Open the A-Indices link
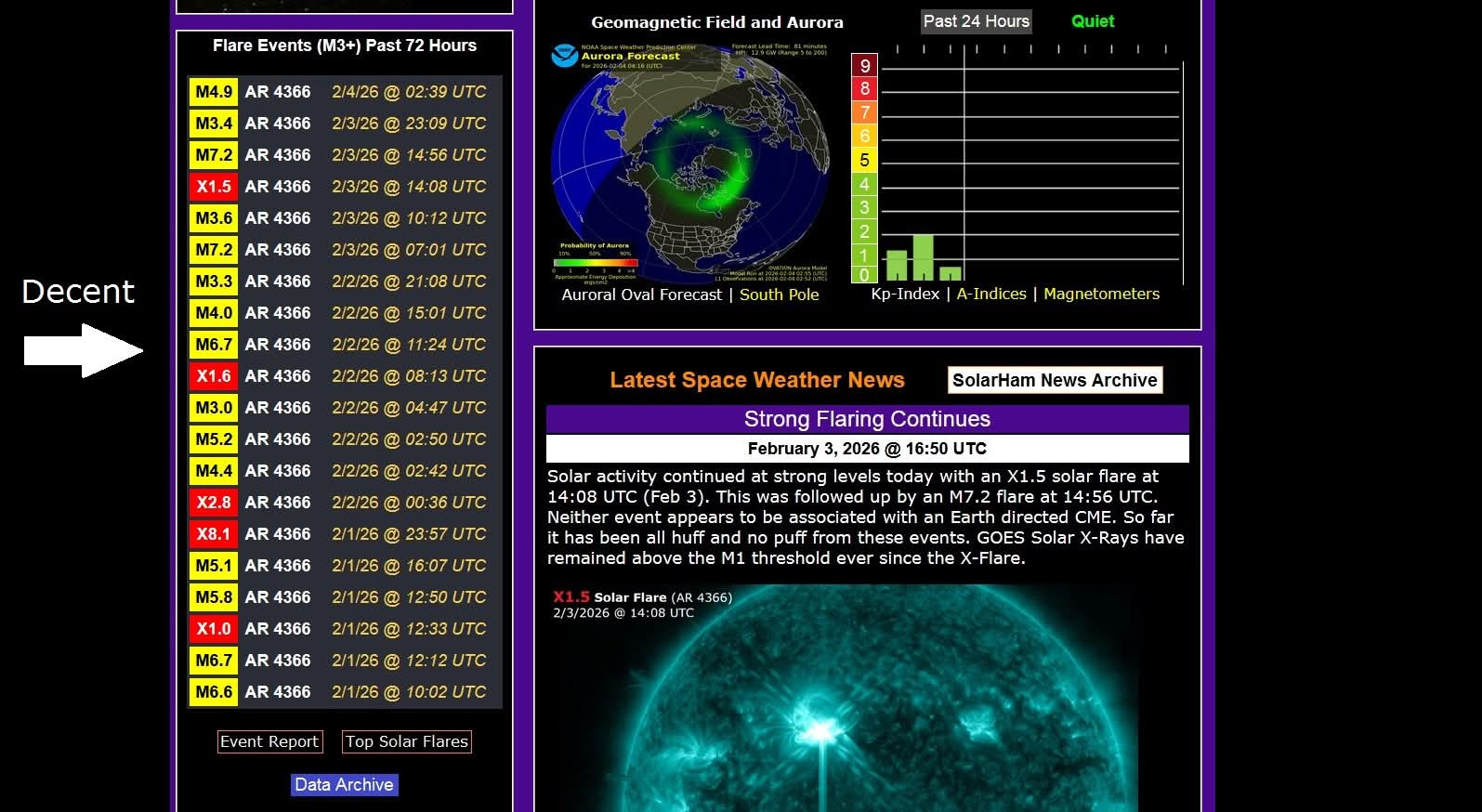Screen dimensions: 1482x812 coord(991,294)
